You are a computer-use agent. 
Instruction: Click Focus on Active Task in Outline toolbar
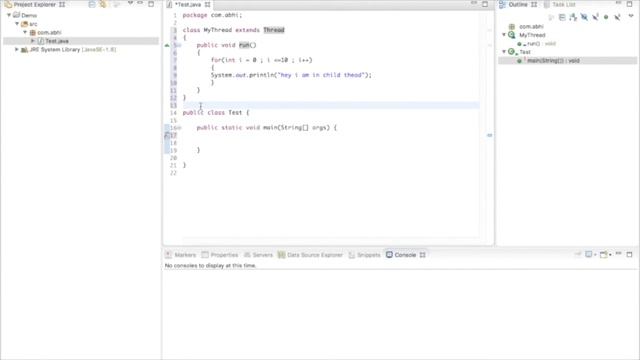551,17
